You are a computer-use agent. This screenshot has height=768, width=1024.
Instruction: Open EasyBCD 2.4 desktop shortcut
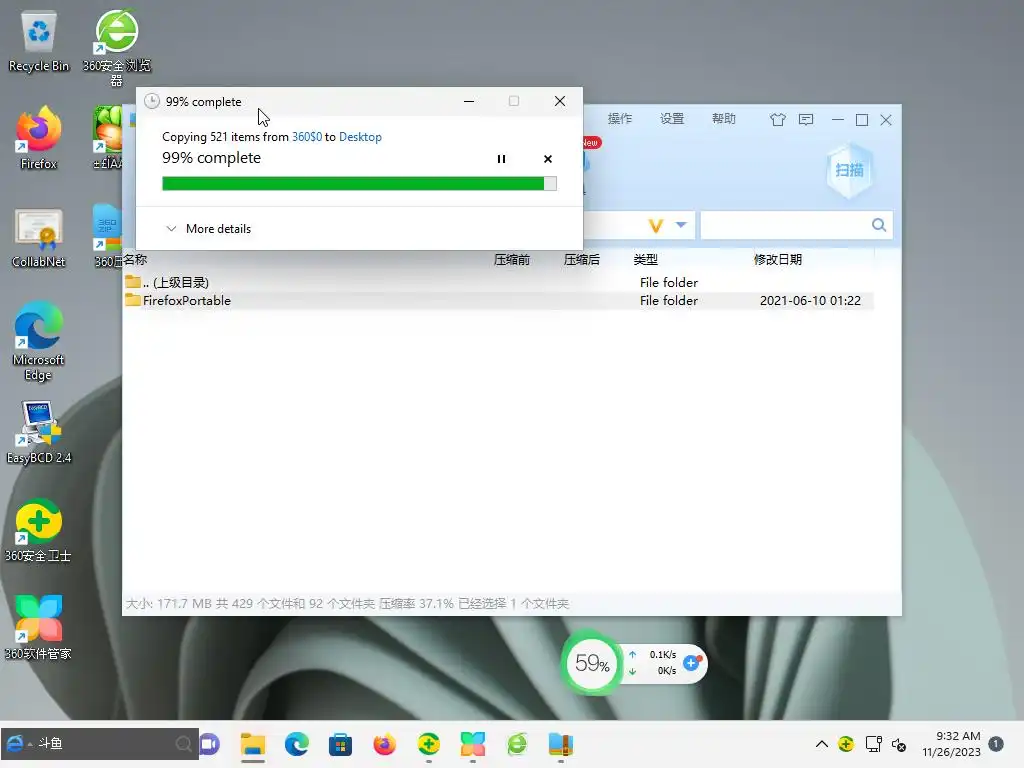(x=39, y=432)
